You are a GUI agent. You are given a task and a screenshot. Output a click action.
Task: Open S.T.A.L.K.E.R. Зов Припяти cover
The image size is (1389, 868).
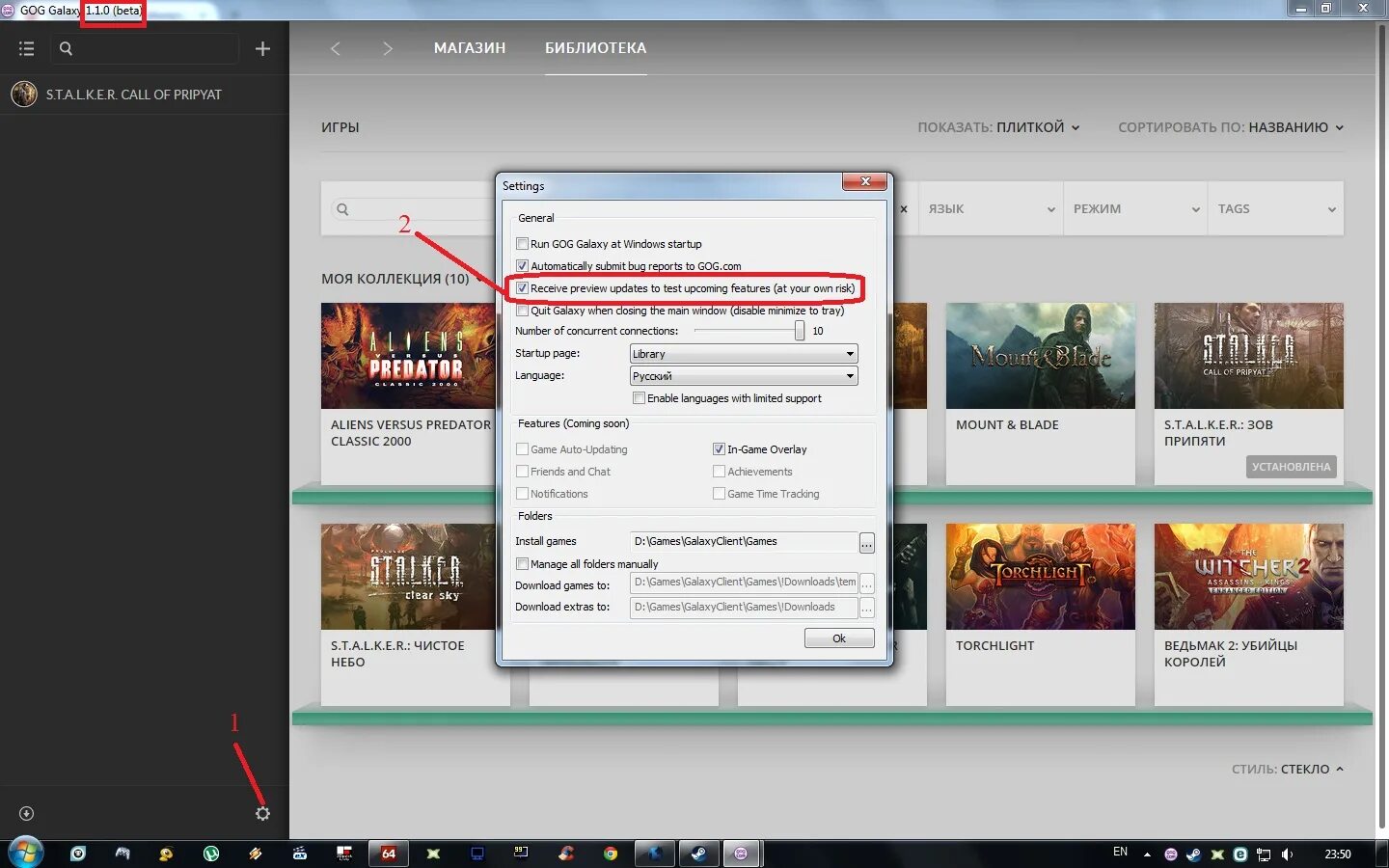point(1249,356)
